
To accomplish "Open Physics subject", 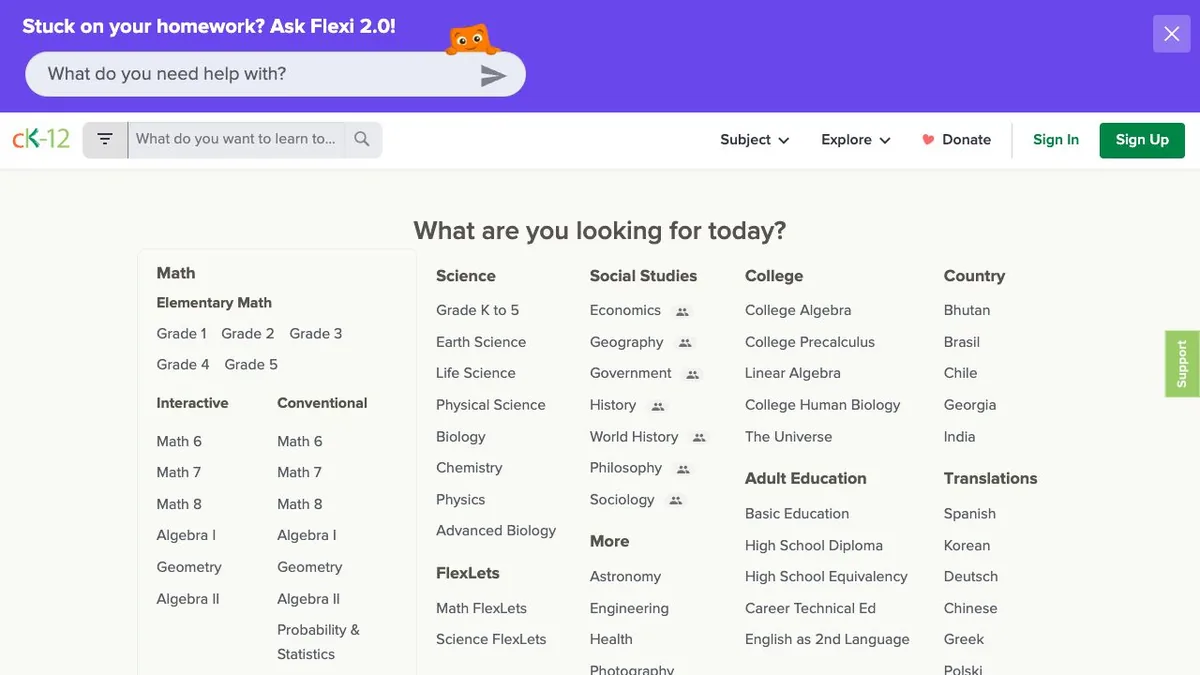I will 460,500.
